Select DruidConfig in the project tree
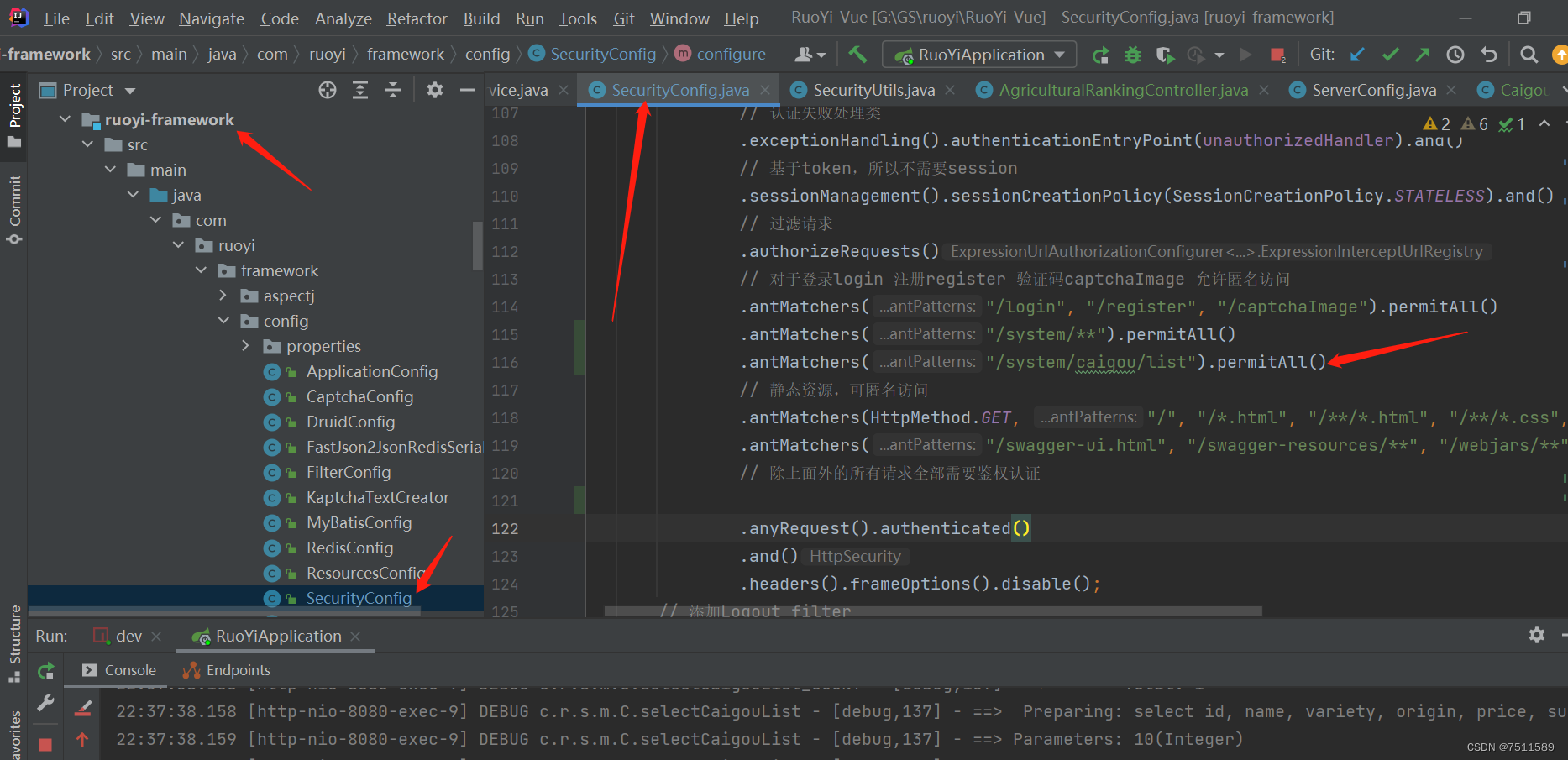 (x=350, y=422)
